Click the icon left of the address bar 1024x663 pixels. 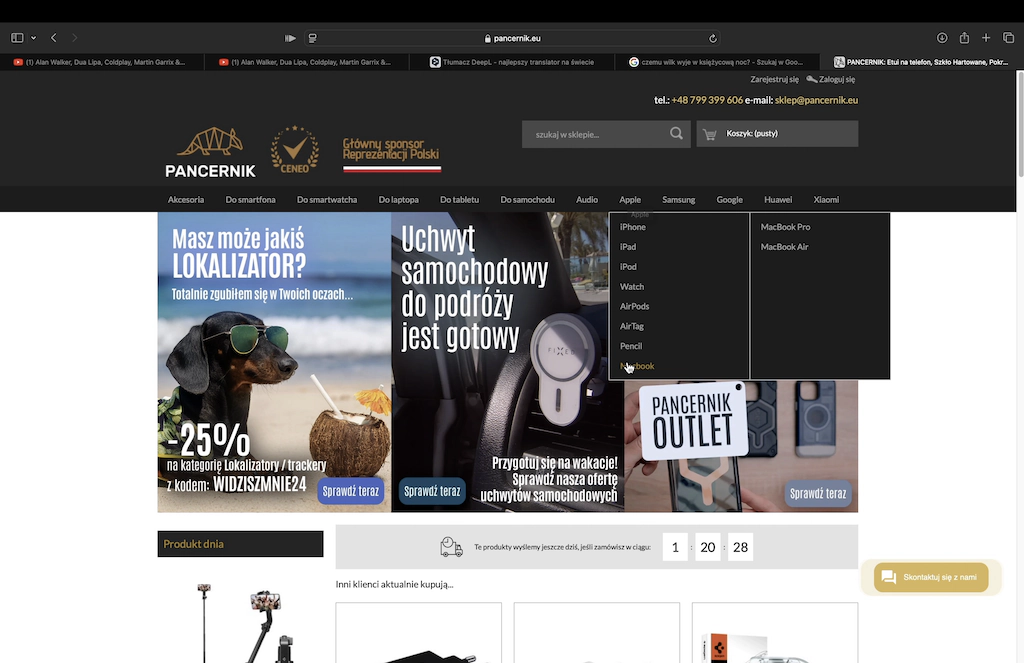click(x=313, y=39)
